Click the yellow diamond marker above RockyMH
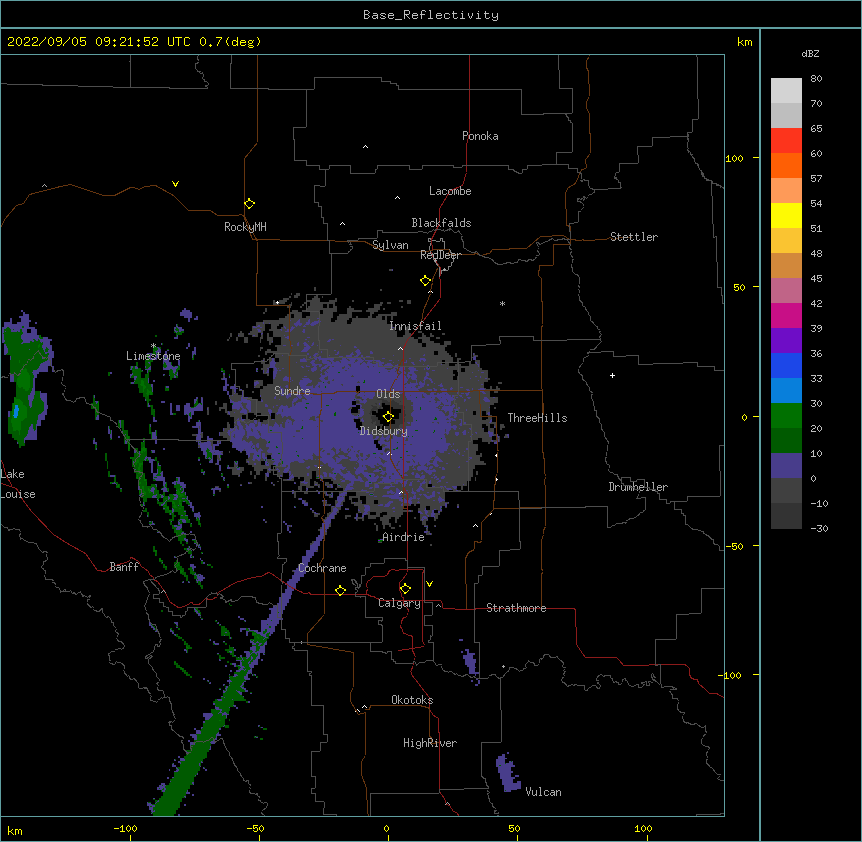 pos(250,204)
